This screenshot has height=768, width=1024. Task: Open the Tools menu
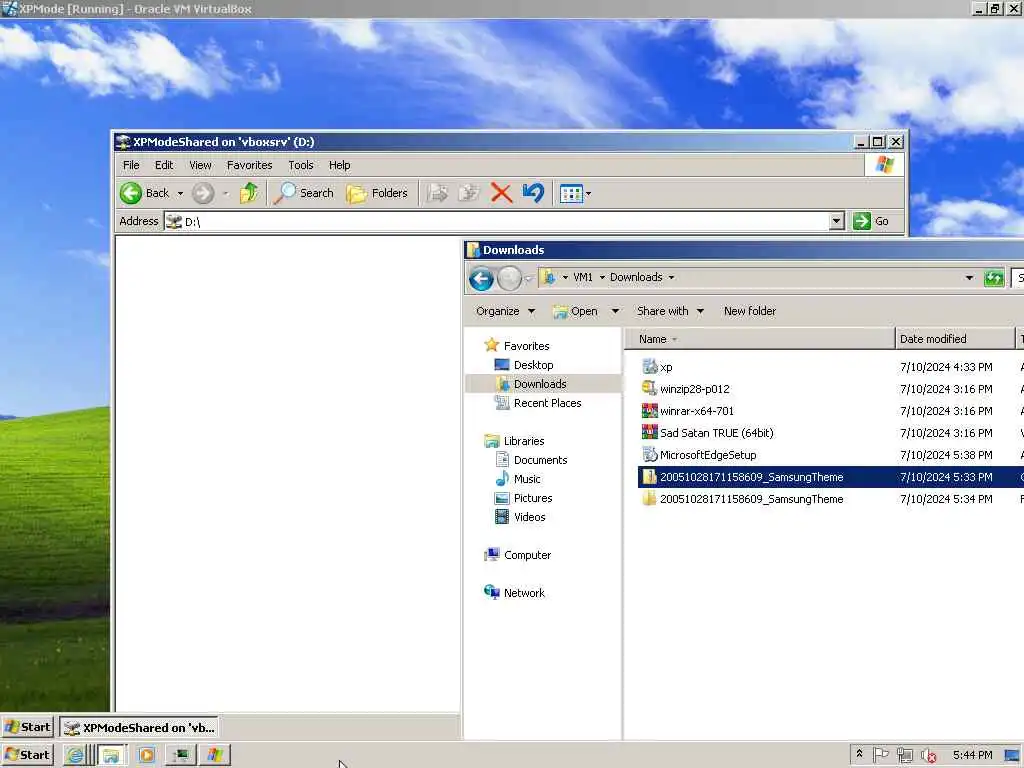point(301,165)
